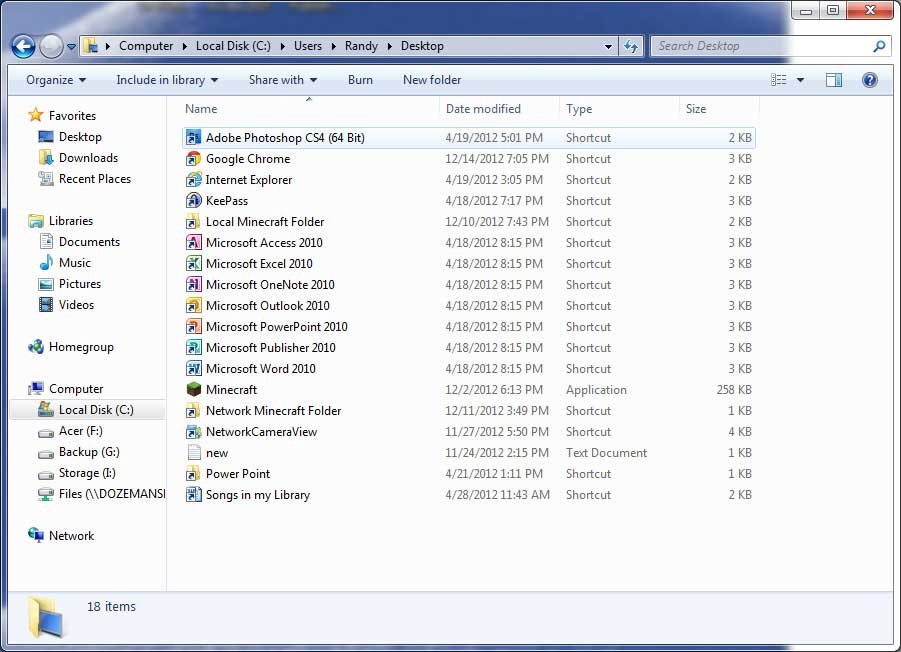Select Music library in sidebar
Screen dimensions: 901x652
pyautogui.click(x=75, y=263)
